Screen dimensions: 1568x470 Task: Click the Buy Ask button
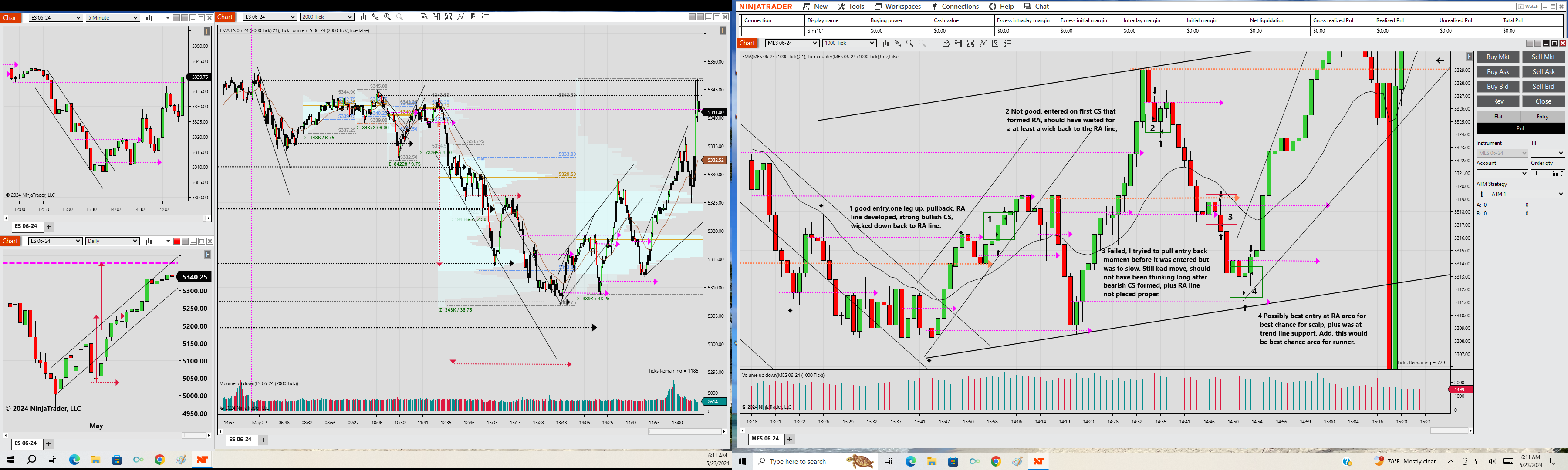[1498, 72]
